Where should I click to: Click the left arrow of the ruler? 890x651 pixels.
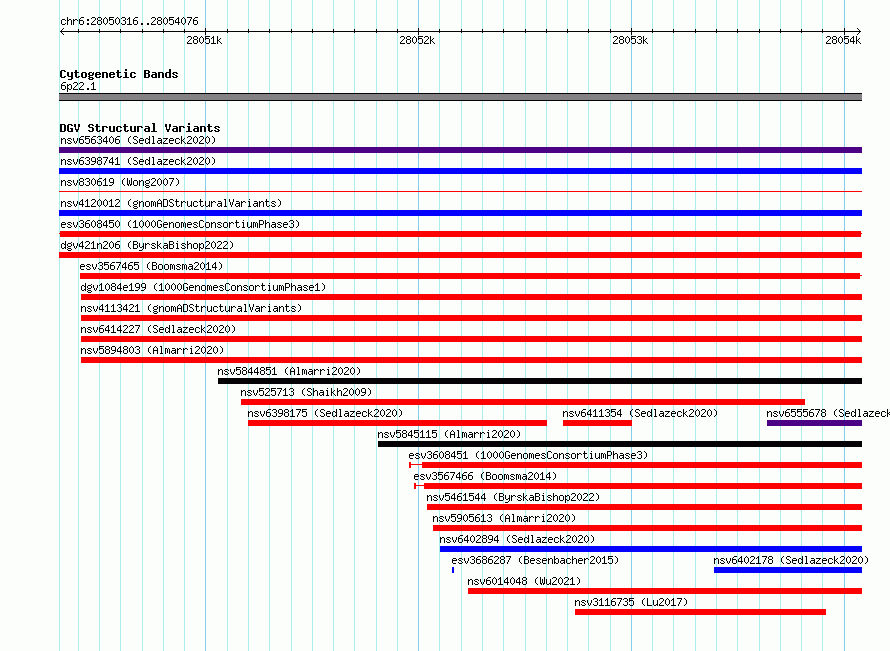pos(62,31)
